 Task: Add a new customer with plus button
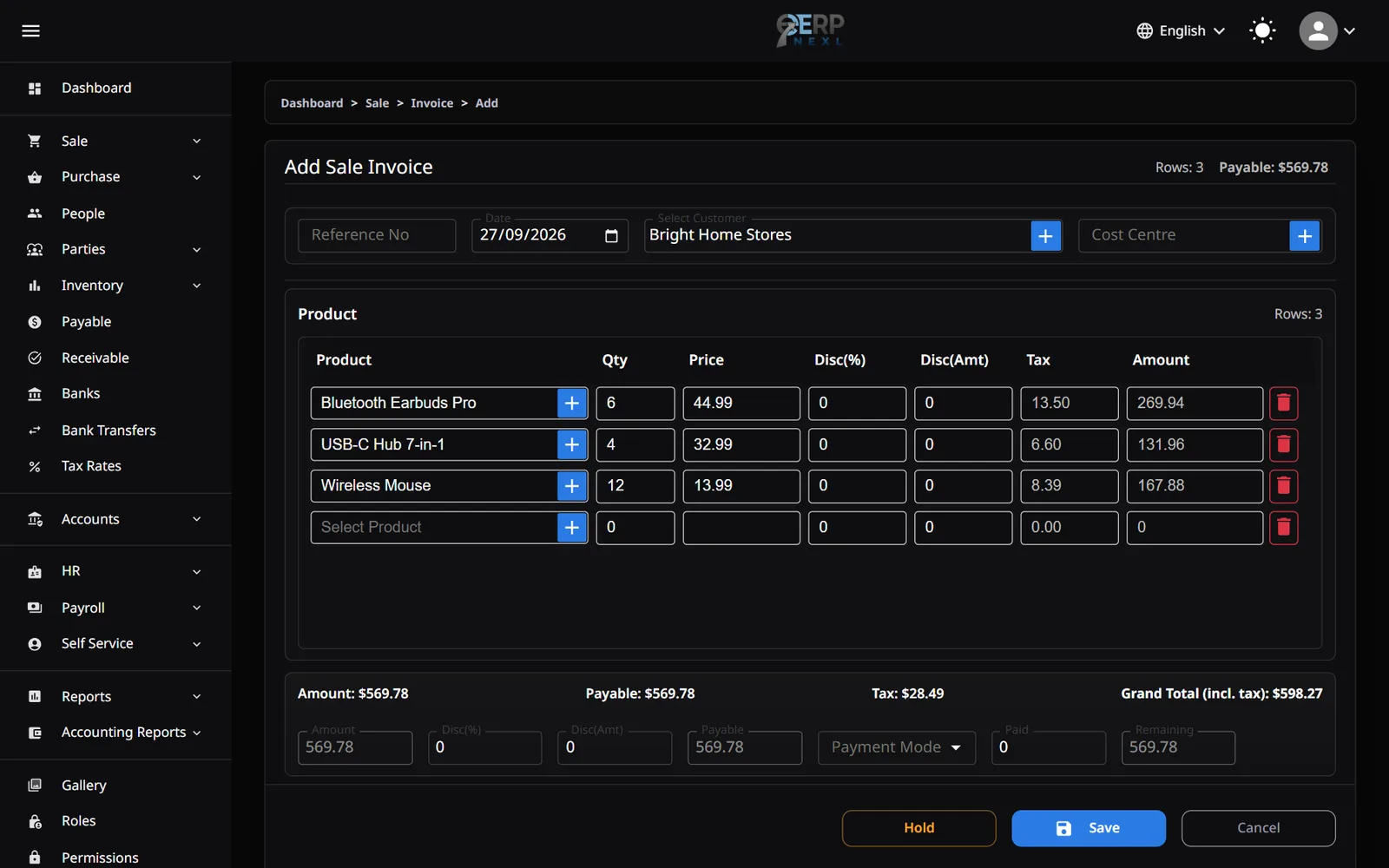1045,236
